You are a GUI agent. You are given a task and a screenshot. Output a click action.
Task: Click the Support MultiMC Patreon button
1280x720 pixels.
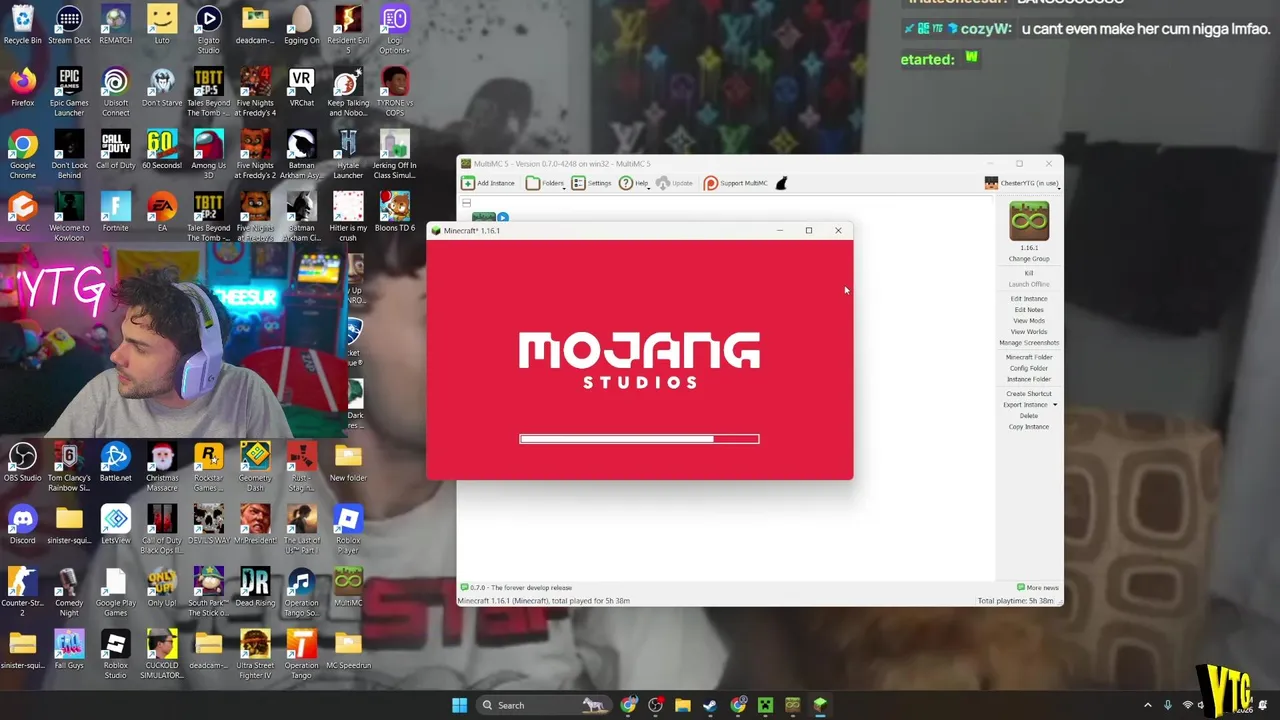(x=735, y=183)
